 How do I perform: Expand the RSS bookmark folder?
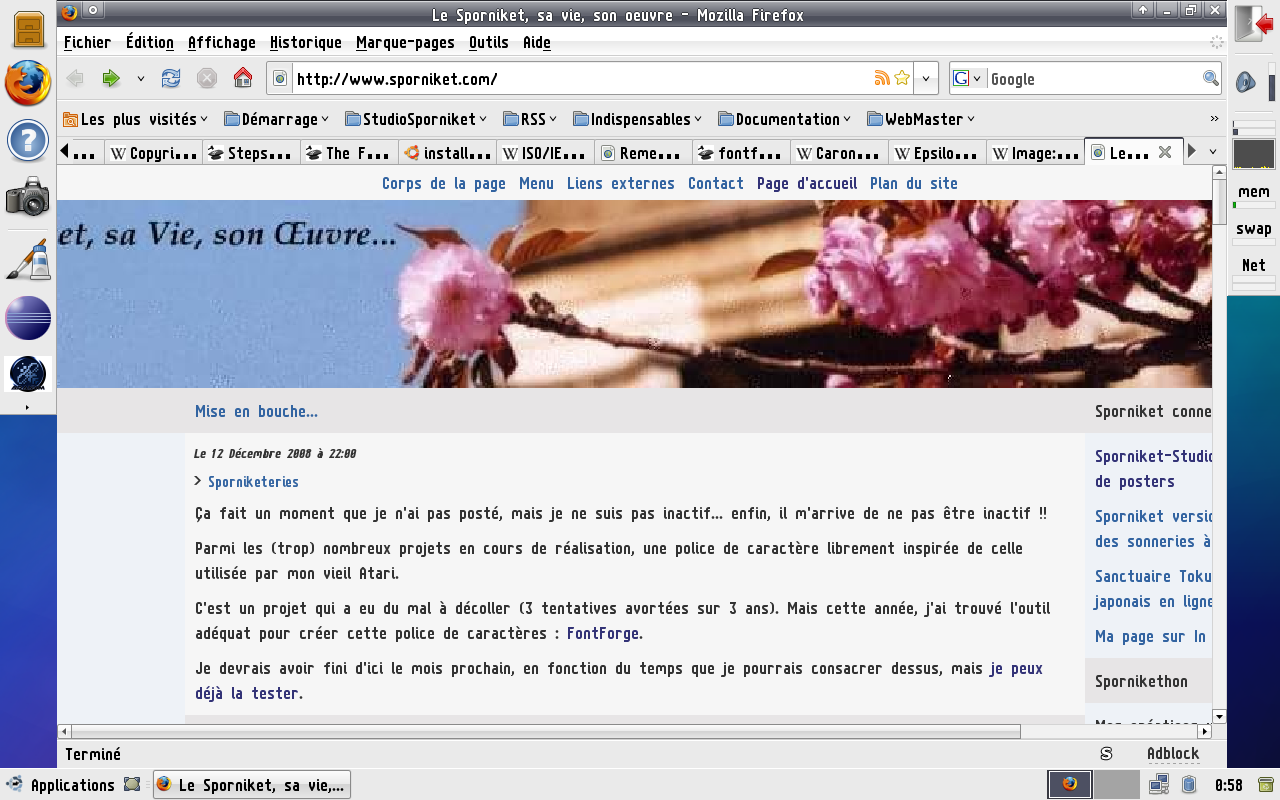pyautogui.click(x=530, y=119)
